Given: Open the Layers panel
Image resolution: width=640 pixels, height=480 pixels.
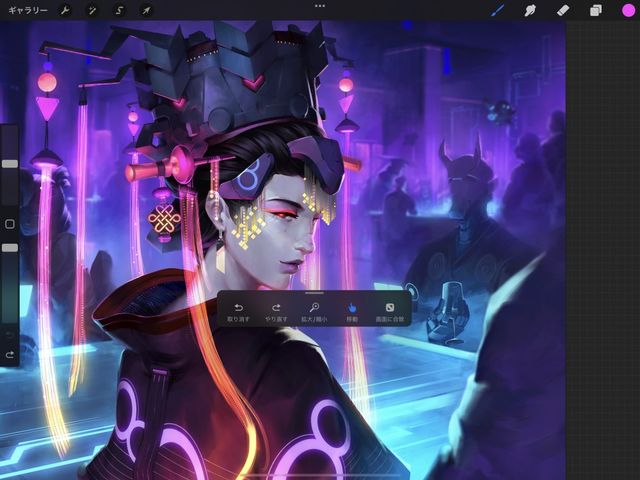Looking at the screenshot, I should click(596, 10).
